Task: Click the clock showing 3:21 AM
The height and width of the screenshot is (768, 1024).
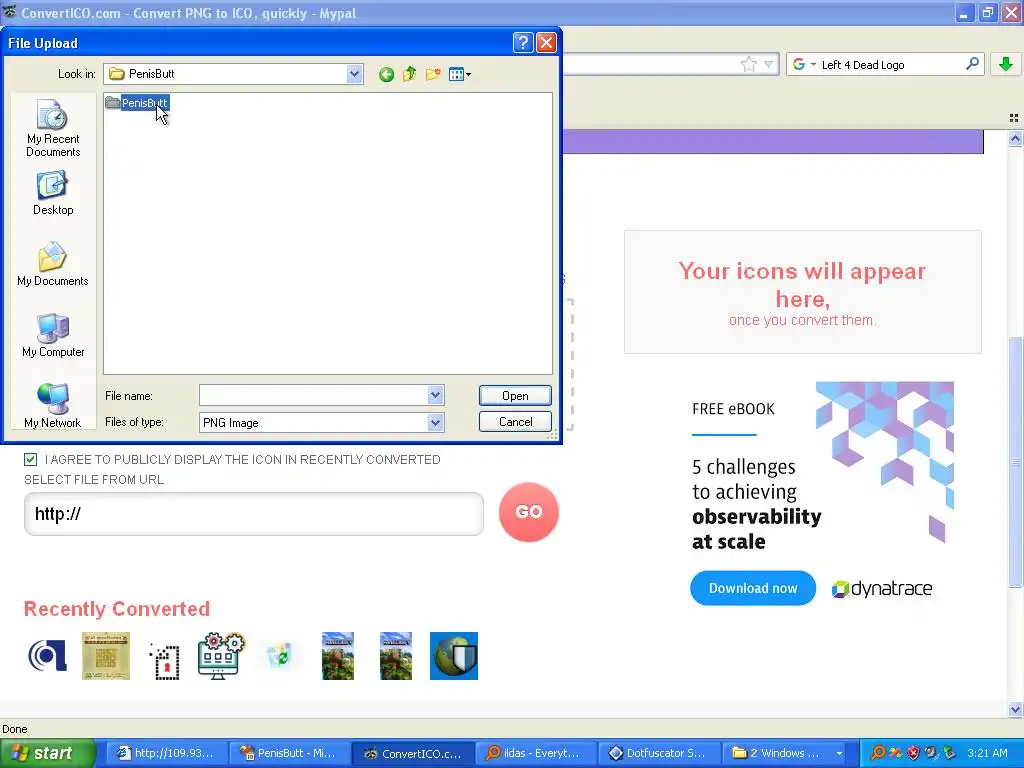Action: pyautogui.click(x=987, y=753)
